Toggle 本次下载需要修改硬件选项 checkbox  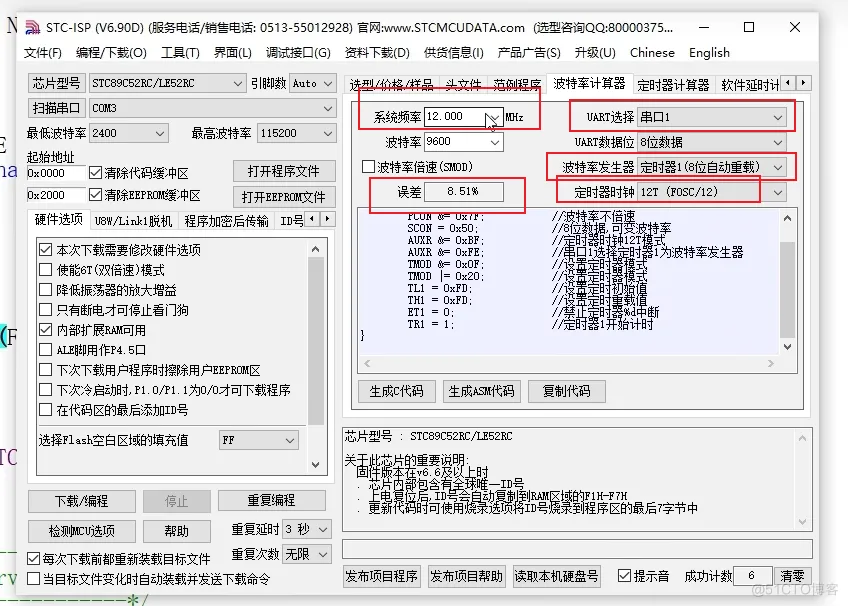point(45,250)
